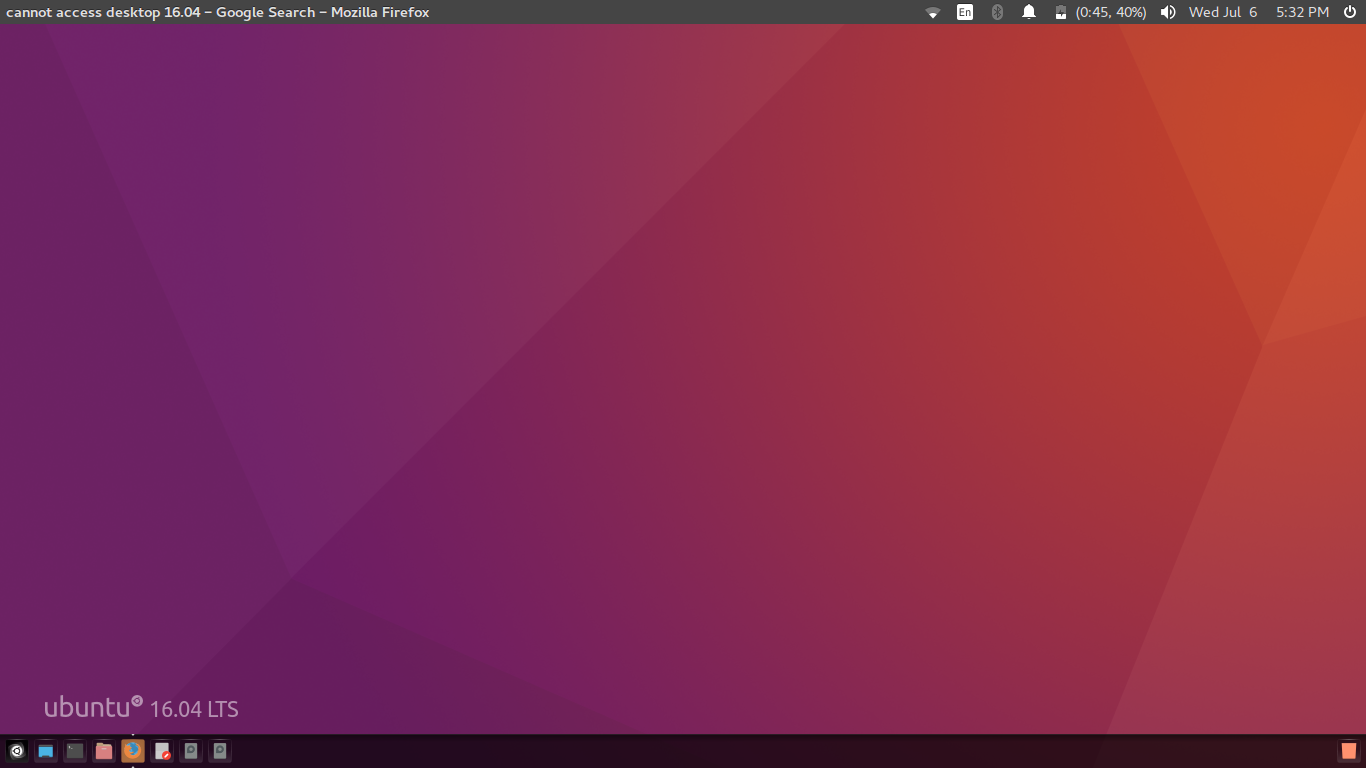Viewport: 1366px width, 768px height.
Task: Open the first of the two drive icons
Action: 191,751
